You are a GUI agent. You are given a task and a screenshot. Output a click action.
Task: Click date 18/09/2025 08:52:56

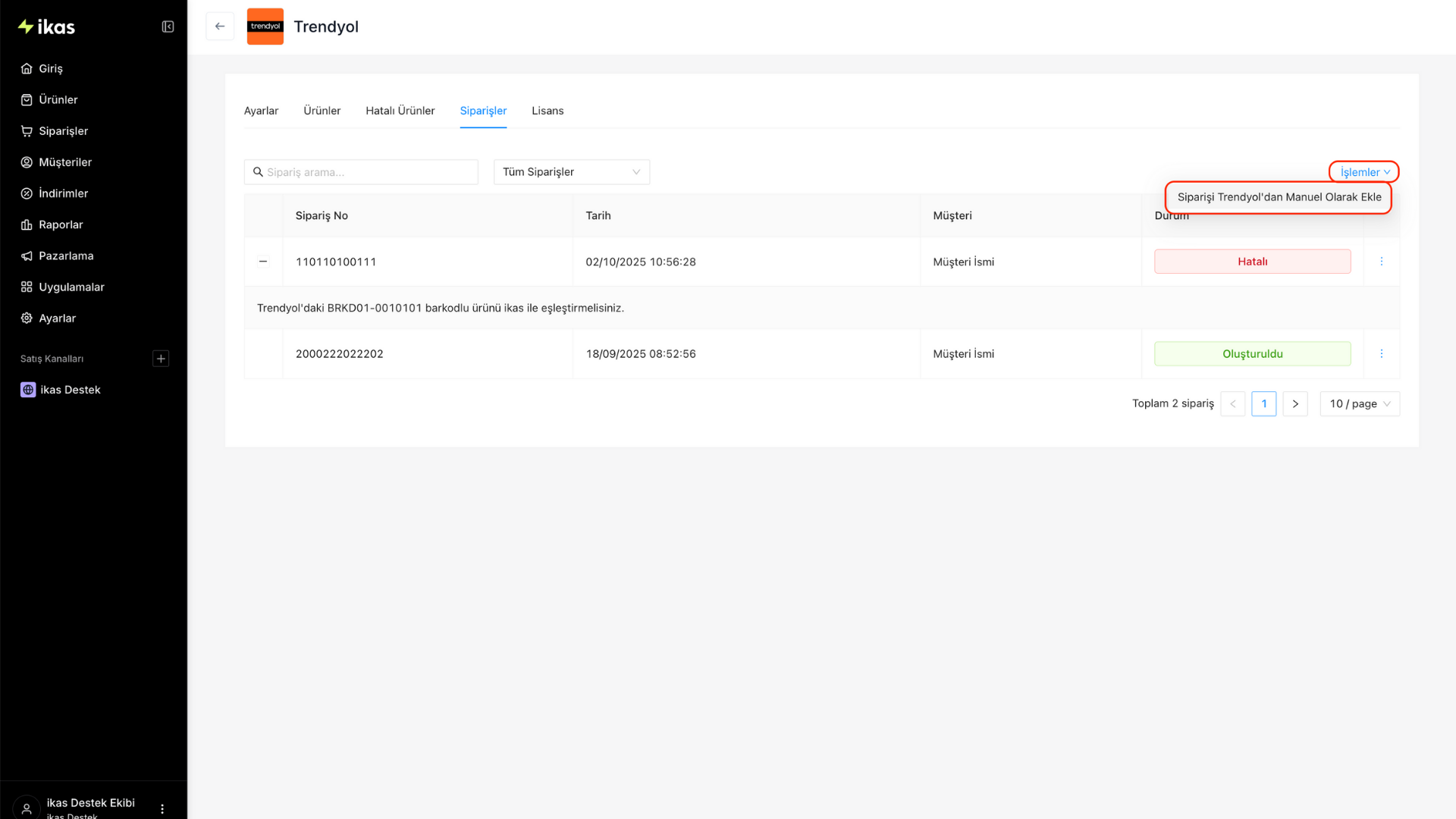[641, 354]
